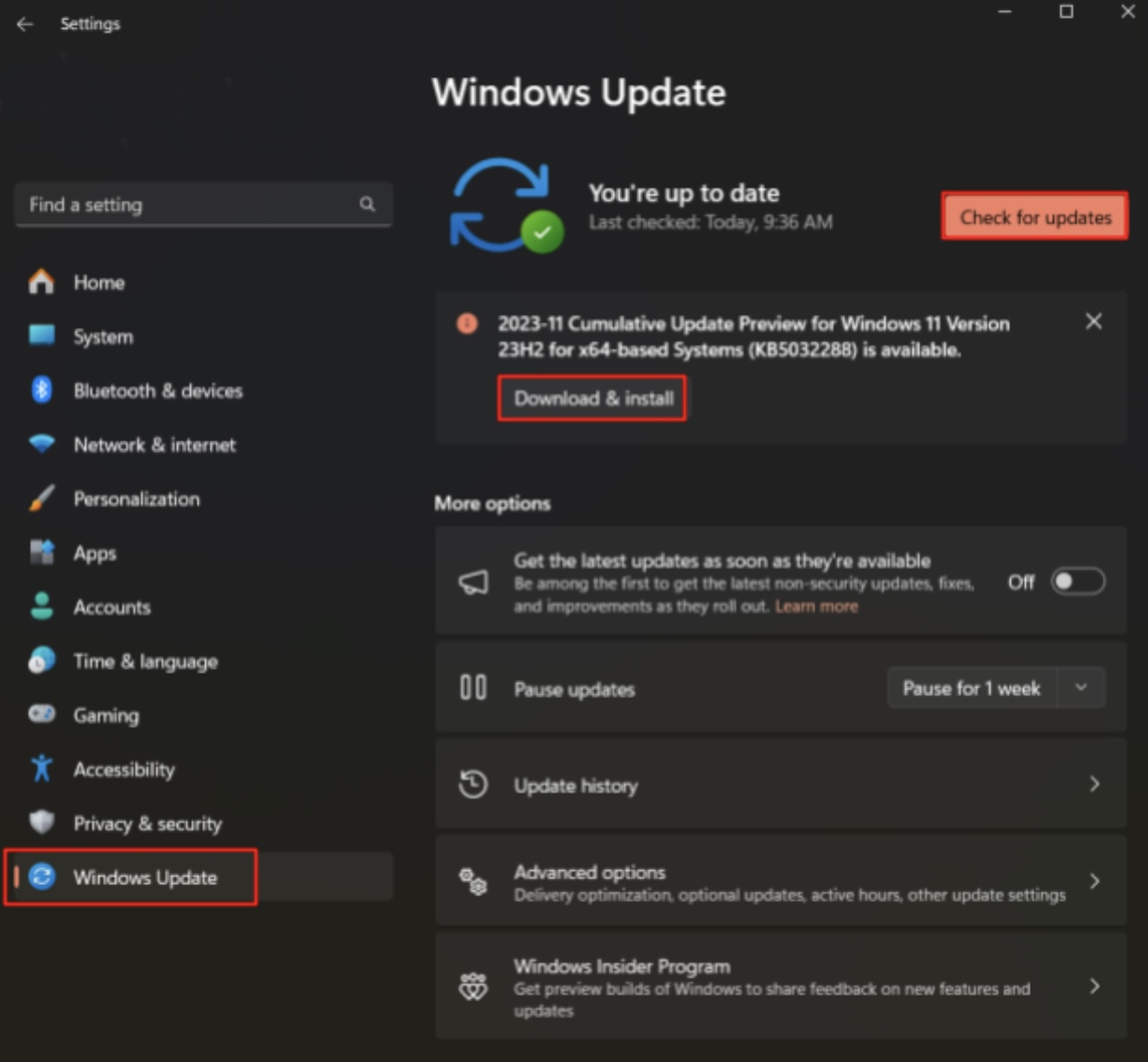Dismiss the cumulative update notification
The image size is (1148, 1062).
tap(1093, 321)
